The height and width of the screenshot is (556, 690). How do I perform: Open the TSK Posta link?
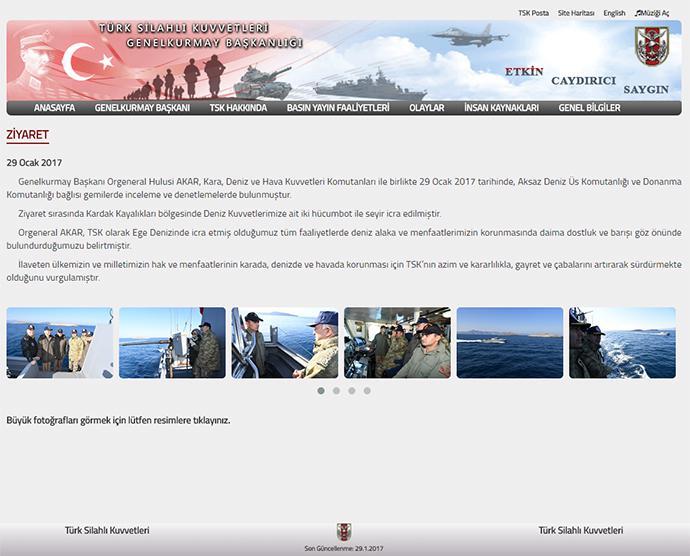[533, 13]
